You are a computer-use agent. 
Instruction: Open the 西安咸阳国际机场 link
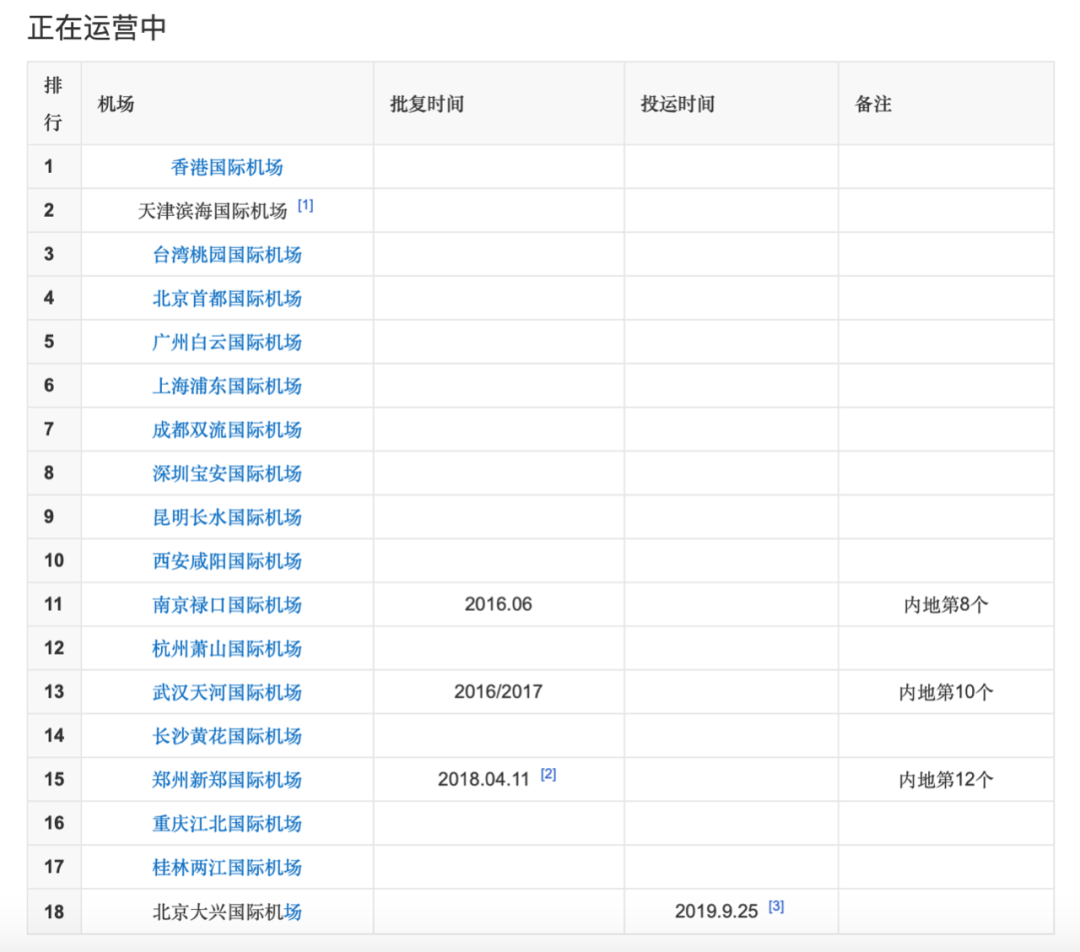[x=227, y=561]
